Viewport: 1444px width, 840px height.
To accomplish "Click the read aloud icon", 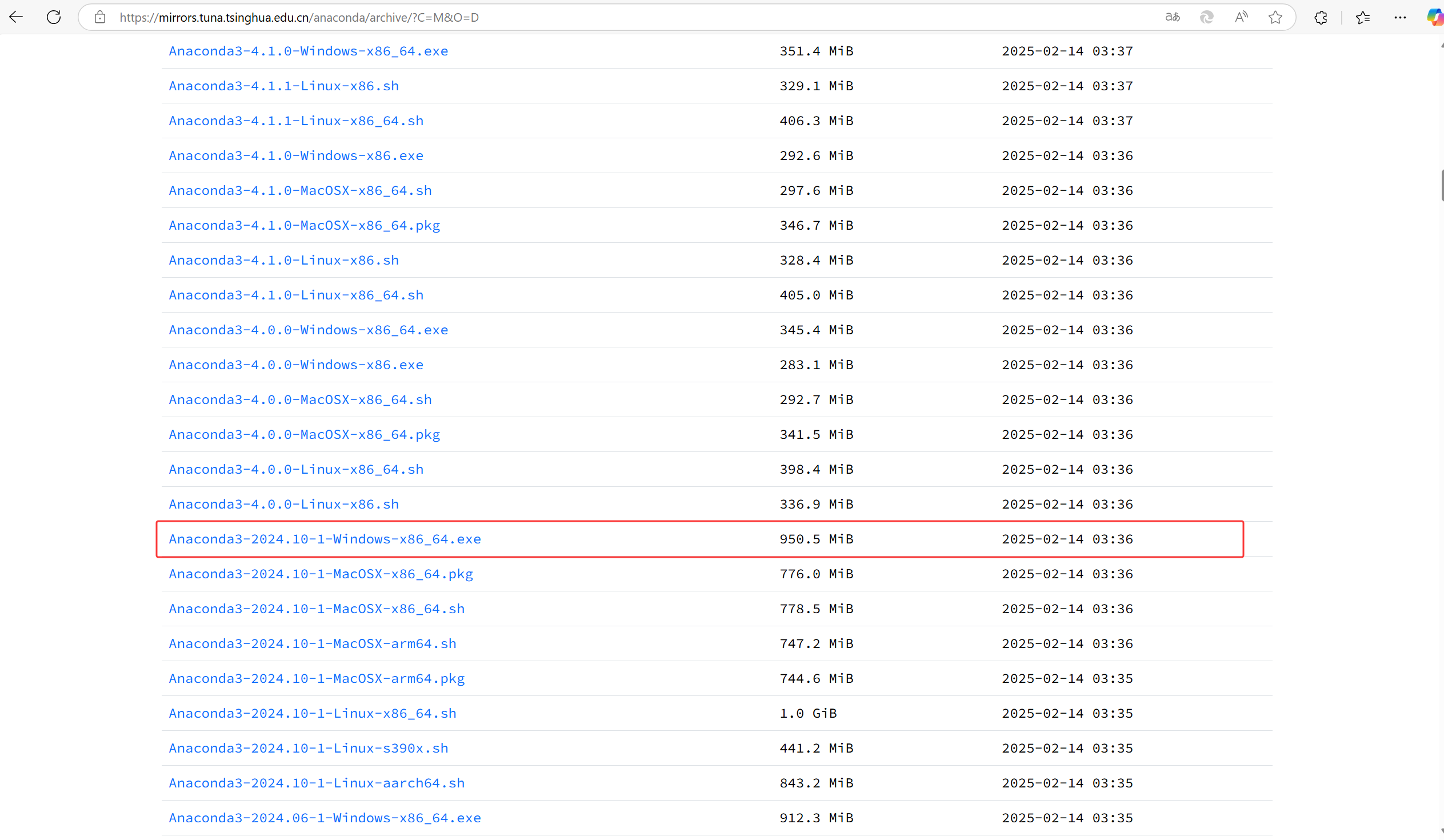I will 1241,17.
